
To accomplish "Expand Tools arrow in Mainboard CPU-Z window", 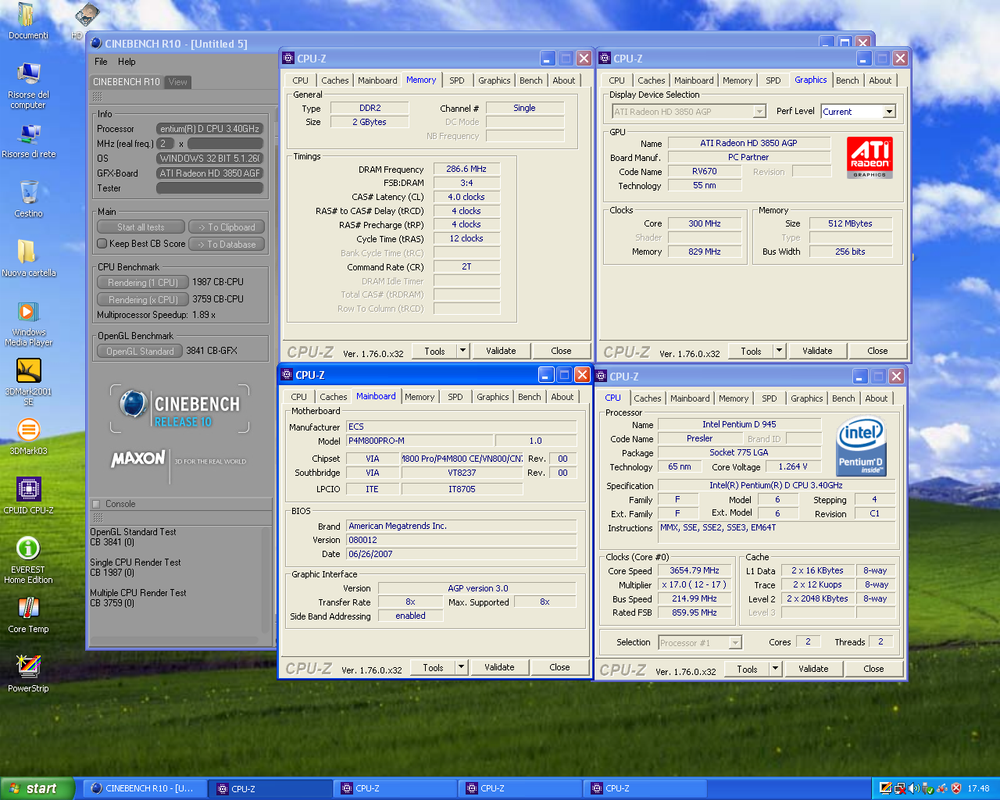I will pos(460,667).
